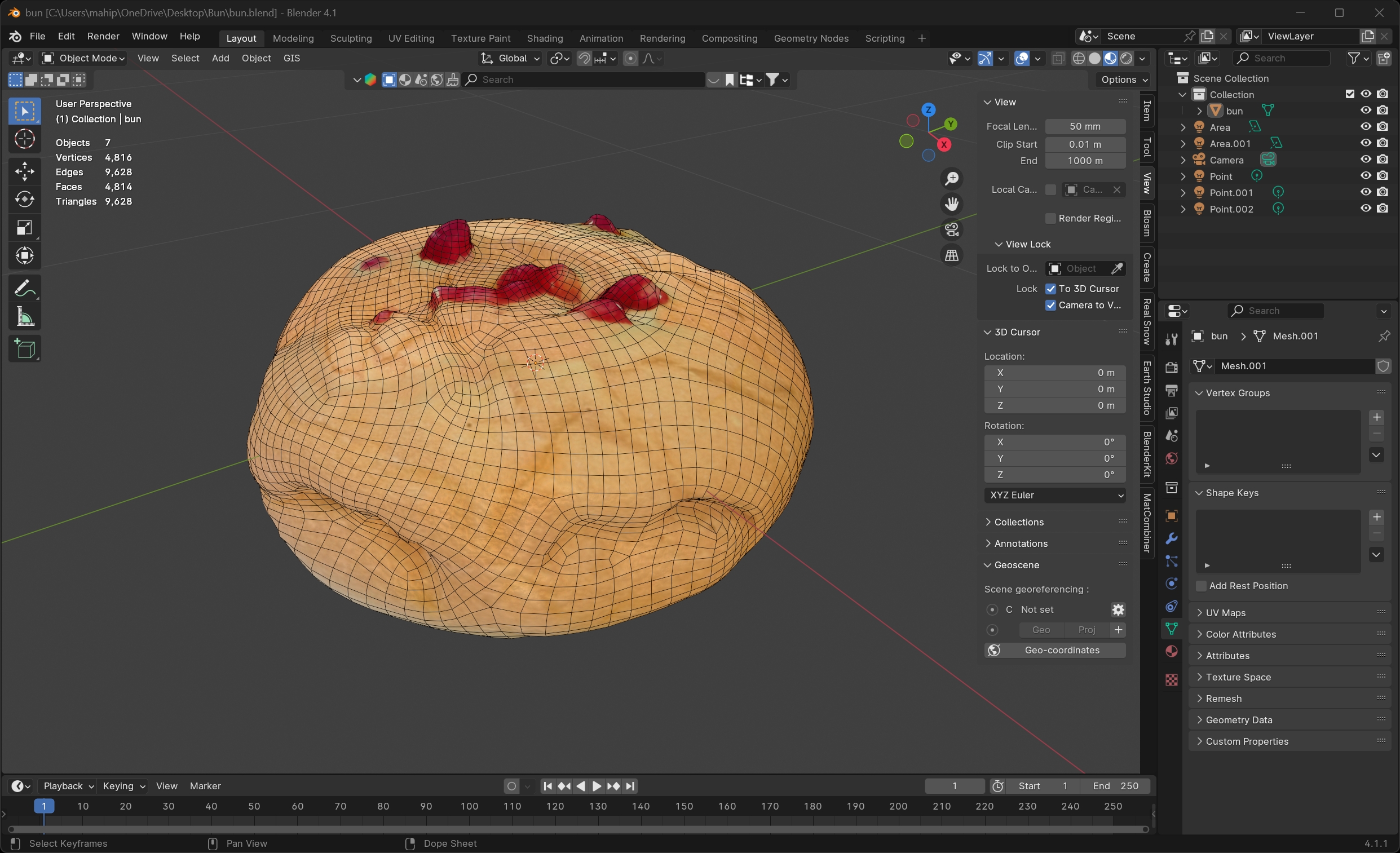Switch to orthographic/perspective grid icon
The height and width of the screenshot is (853, 1400).
(x=952, y=256)
